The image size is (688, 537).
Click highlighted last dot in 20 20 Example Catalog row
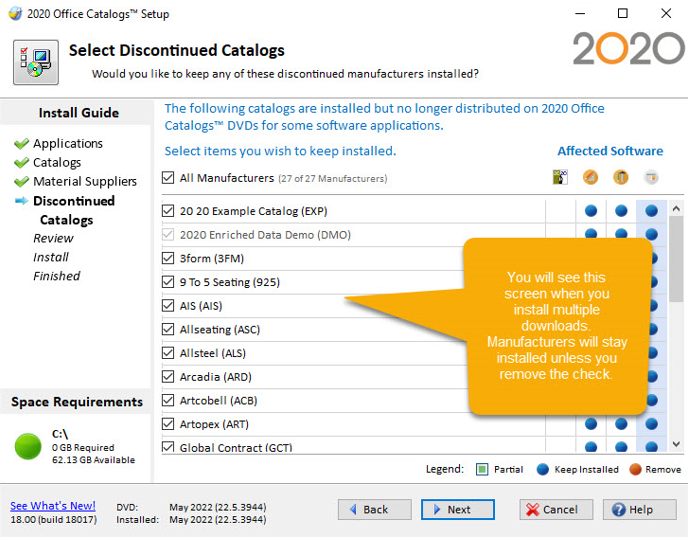point(652,211)
